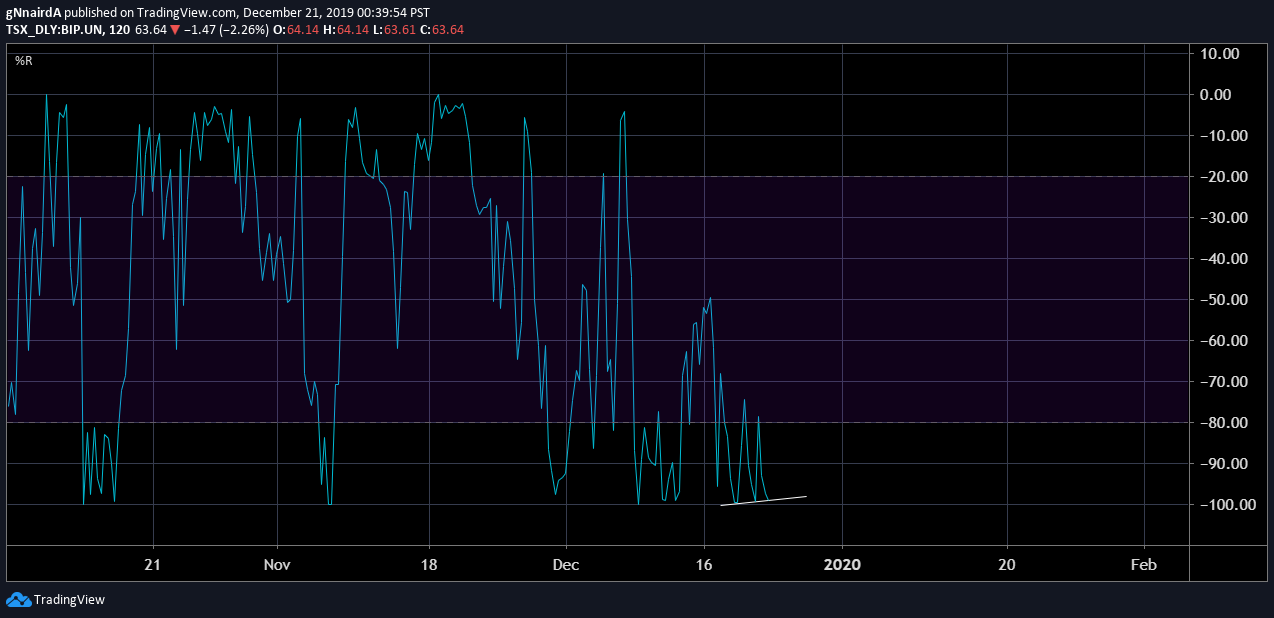Click the 2020 label on time axis
The image size is (1274, 618).
point(842,564)
